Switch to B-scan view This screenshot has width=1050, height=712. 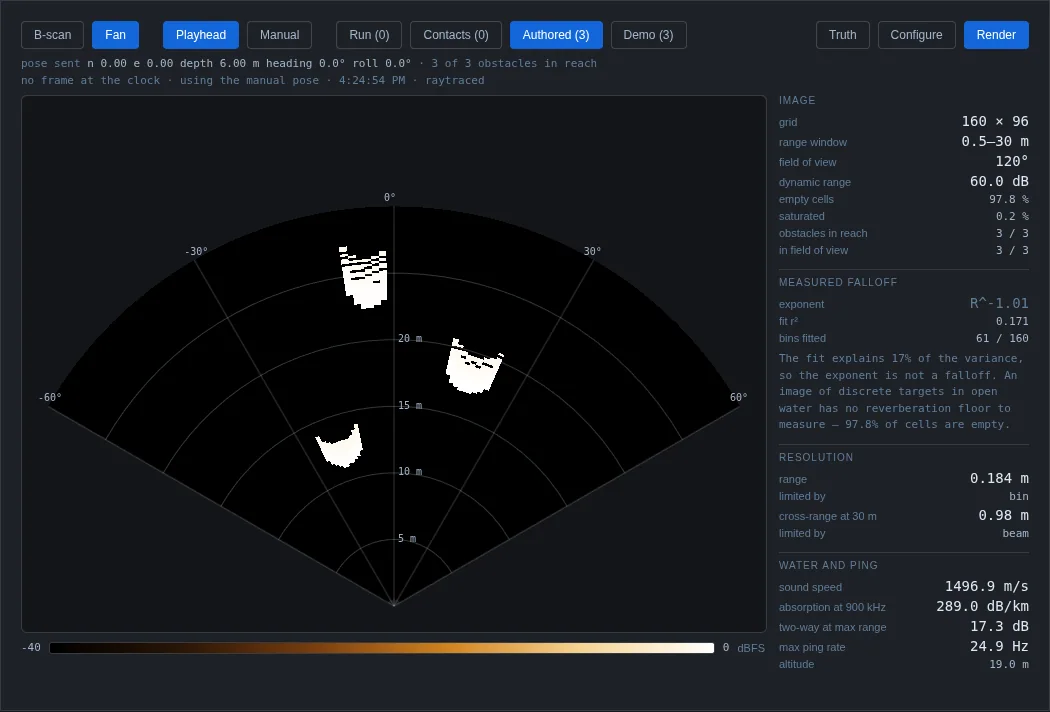click(x=52, y=35)
